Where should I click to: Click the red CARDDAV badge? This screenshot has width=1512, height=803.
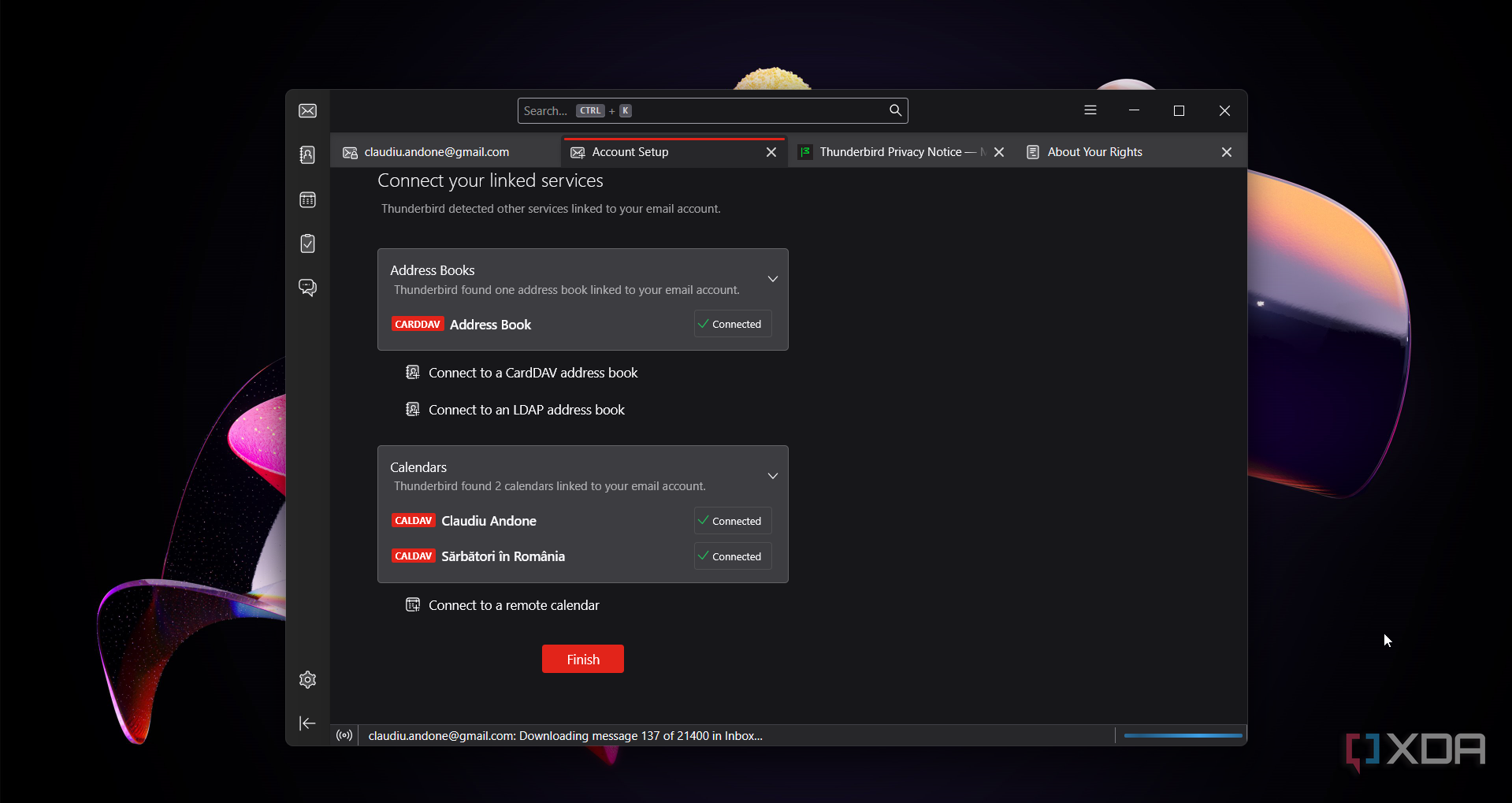click(418, 324)
